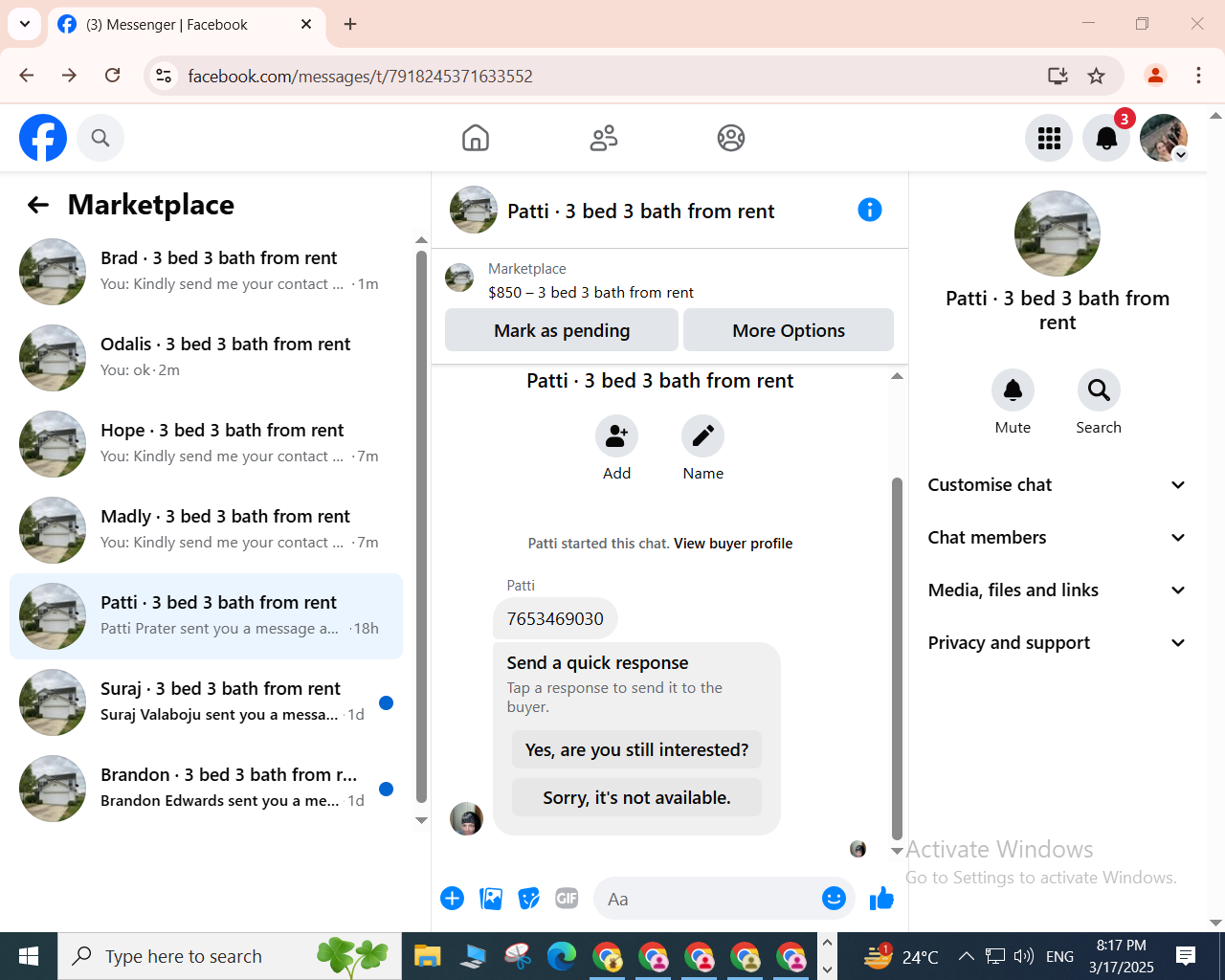
Task: Show hidden system tray icons
Action: [967, 956]
